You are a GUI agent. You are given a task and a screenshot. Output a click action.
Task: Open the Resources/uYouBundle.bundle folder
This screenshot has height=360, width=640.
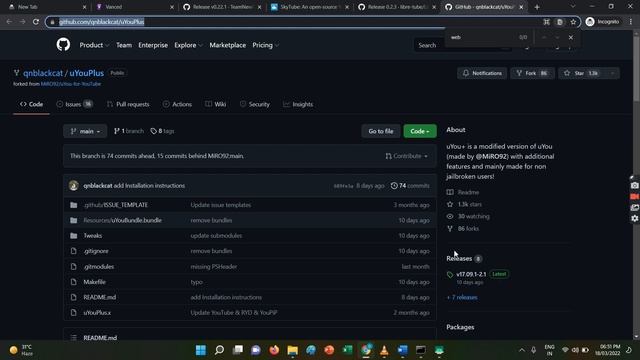point(122,220)
